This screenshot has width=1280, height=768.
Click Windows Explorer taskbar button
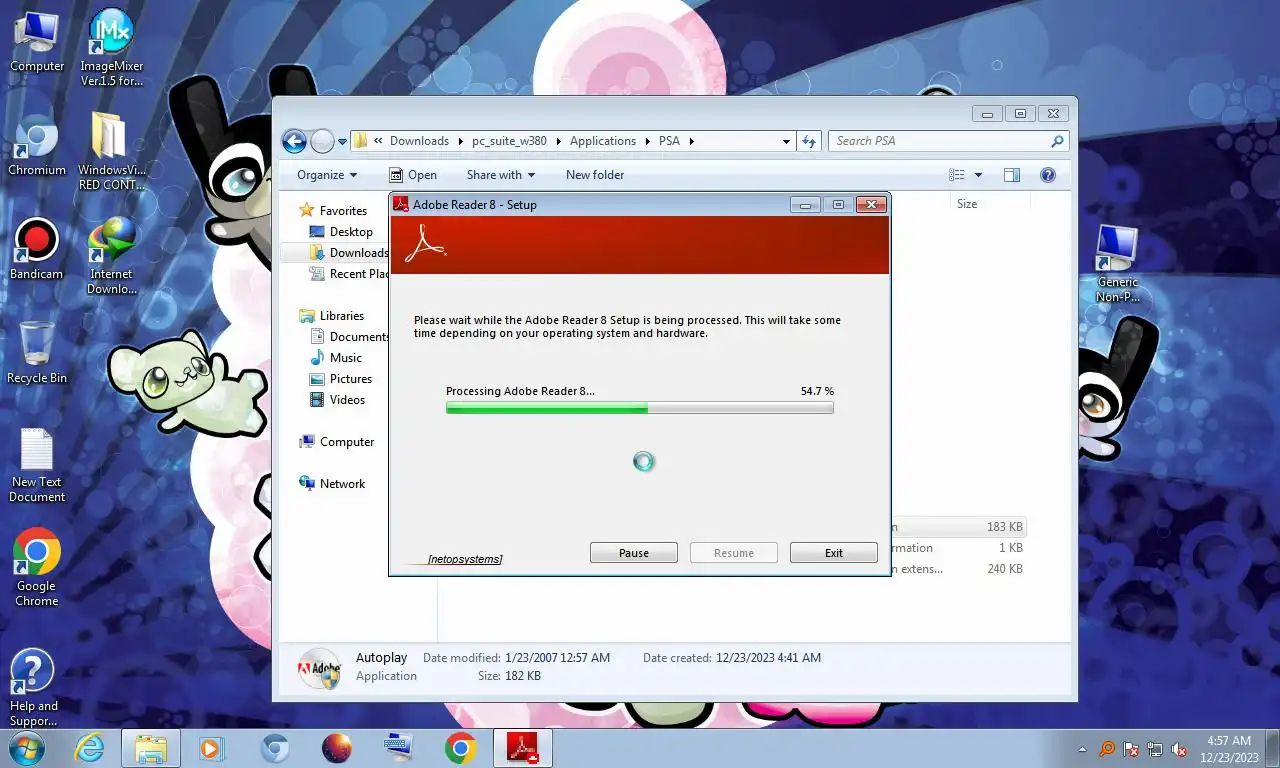151,748
